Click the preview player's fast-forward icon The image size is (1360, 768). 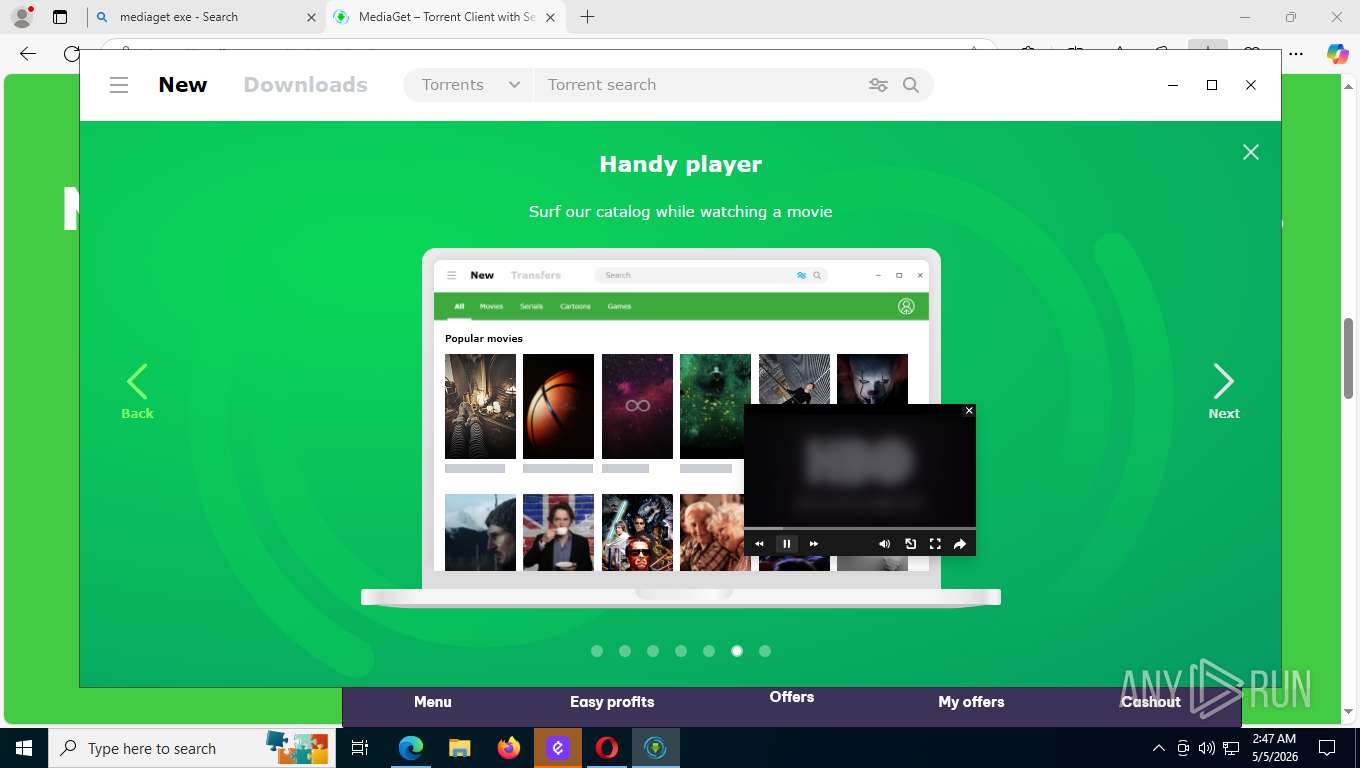[814, 544]
